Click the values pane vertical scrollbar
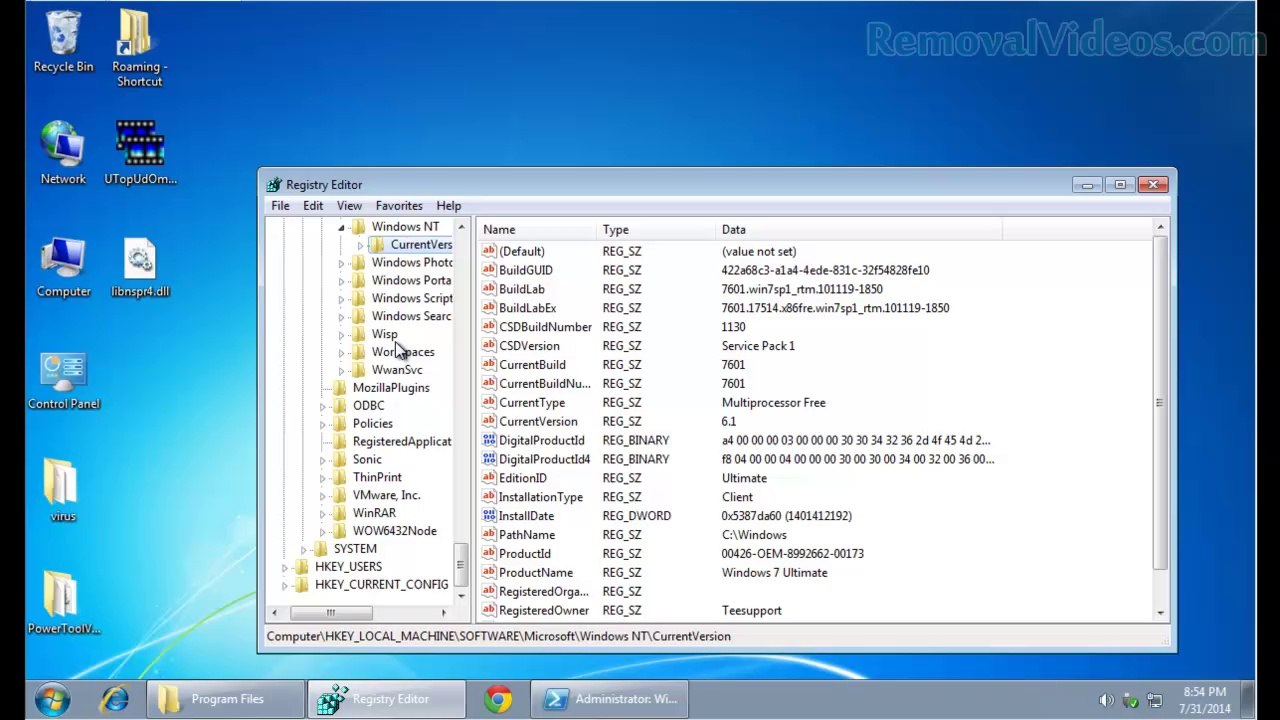Screen dimensions: 1280x720 pos(1160,404)
